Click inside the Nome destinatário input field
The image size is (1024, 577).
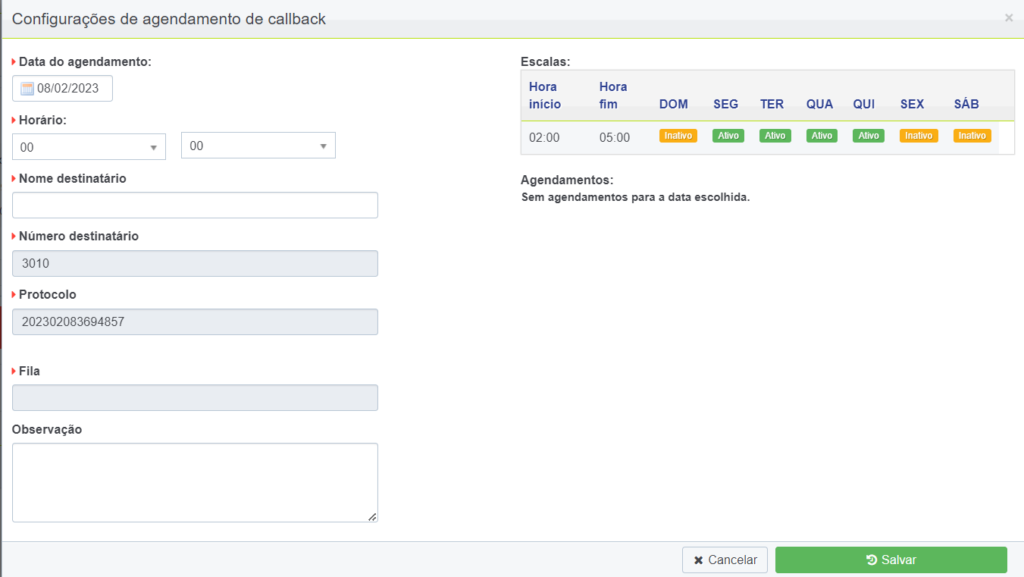coord(194,204)
